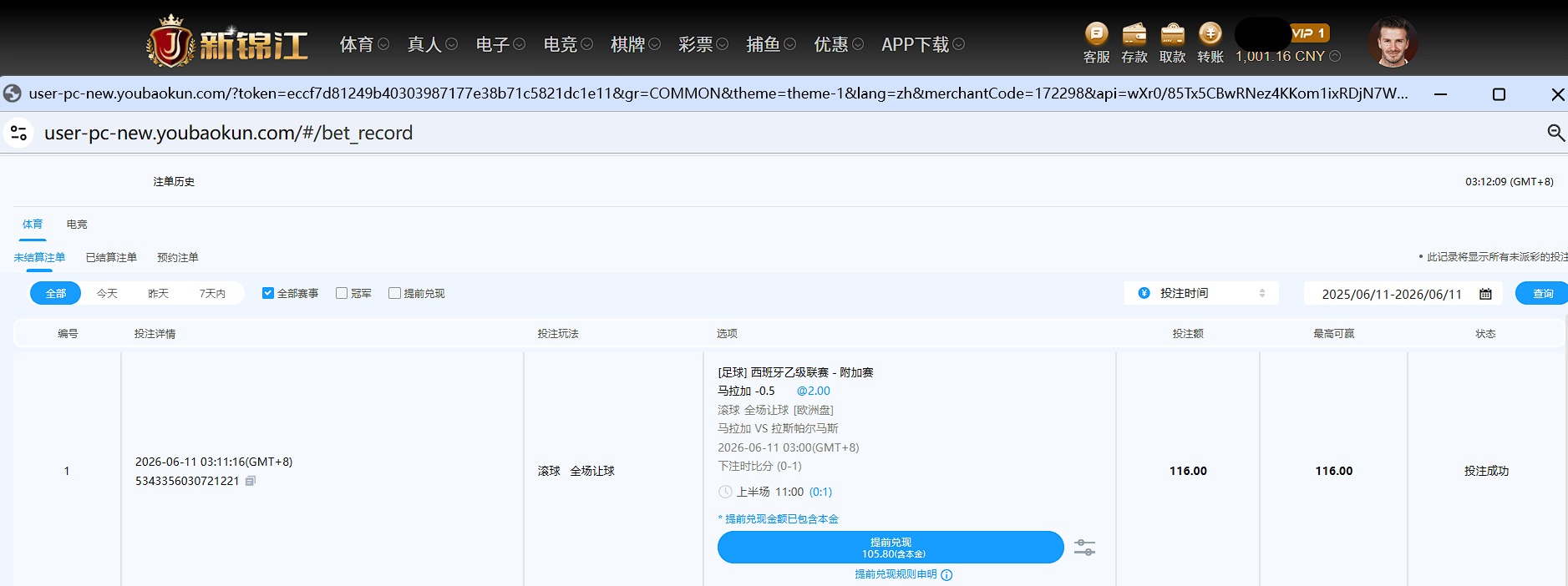Click the 注单历史 heading
1568x586 pixels.
click(x=174, y=181)
